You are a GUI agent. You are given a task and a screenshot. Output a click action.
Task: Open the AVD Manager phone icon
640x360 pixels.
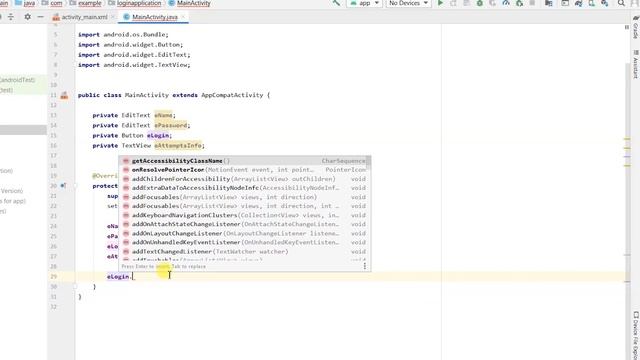[x=591, y=3]
